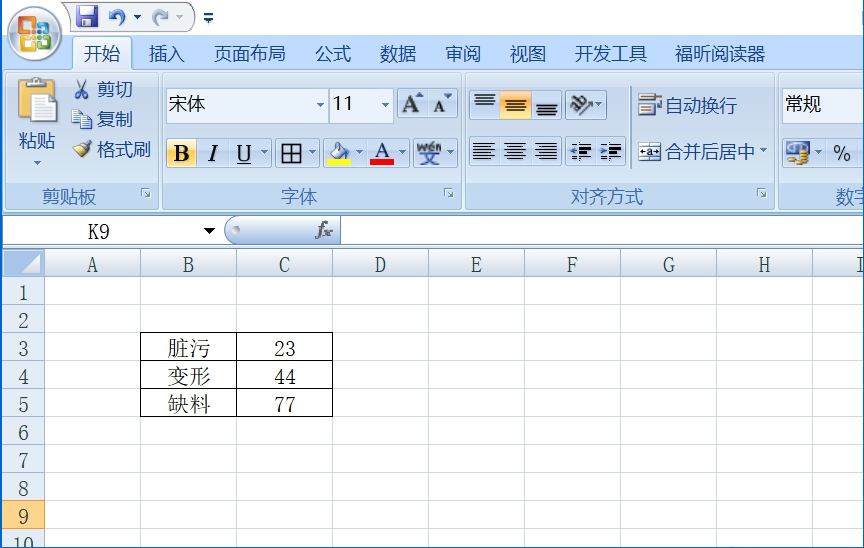
Task: Apply 合并后居中 merge and center
Action: click(x=696, y=151)
